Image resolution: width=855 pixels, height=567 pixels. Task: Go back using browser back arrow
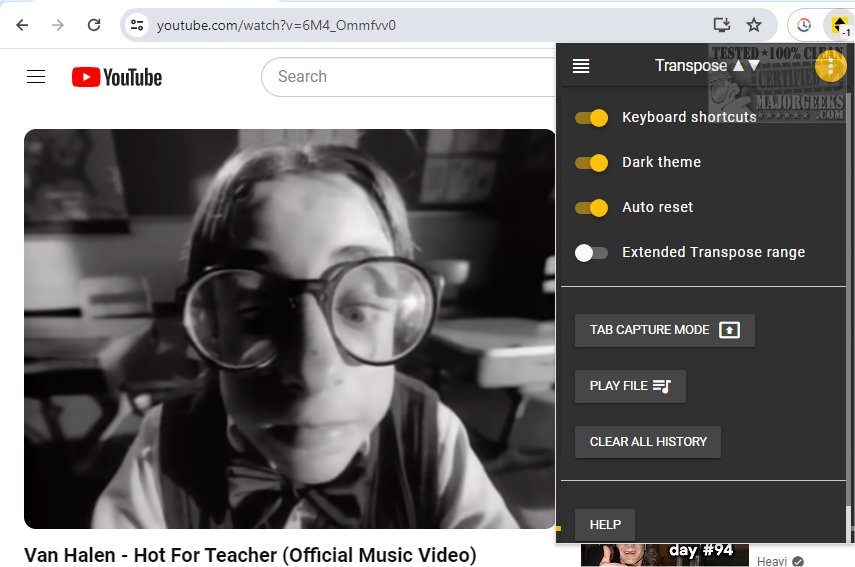(22, 25)
